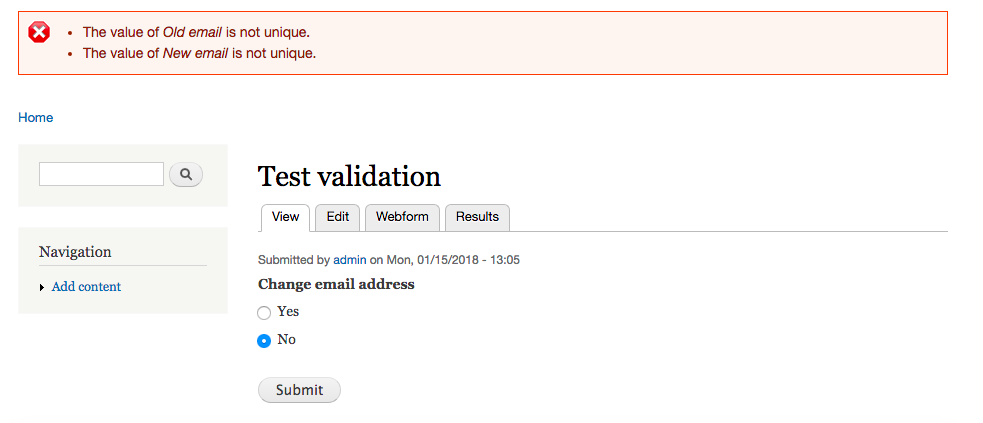
Task: Select the No radio button
Action: tap(264, 341)
